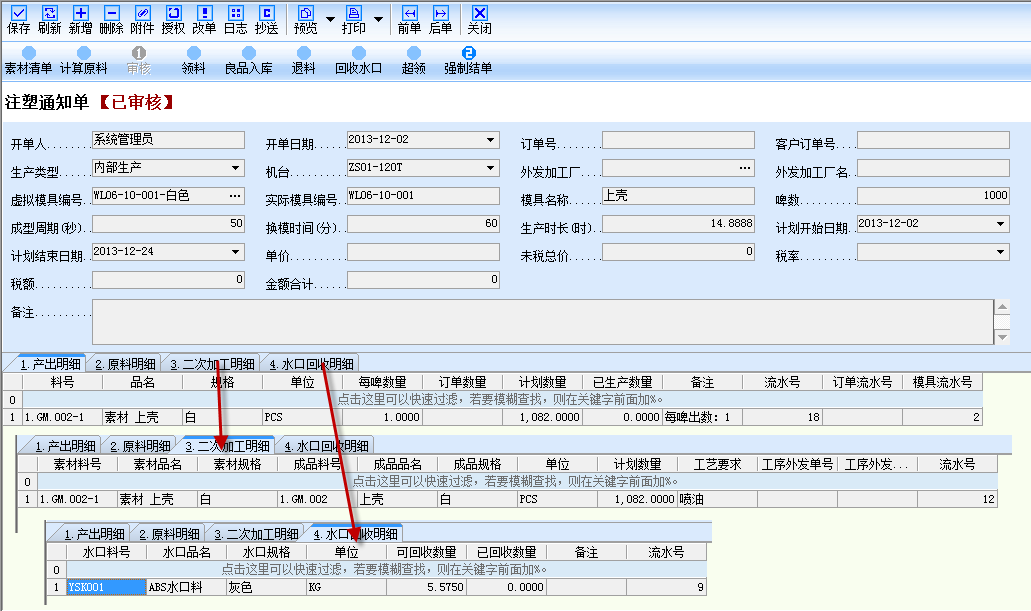Image resolution: width=1031 pixels, height=611 pixels.
Task: Click the 备注 scrollbar up arrow
Action: point(1002,307)
